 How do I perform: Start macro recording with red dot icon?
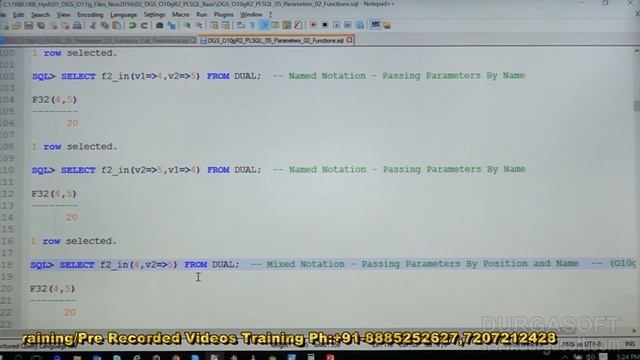click(x=313, y=25)
